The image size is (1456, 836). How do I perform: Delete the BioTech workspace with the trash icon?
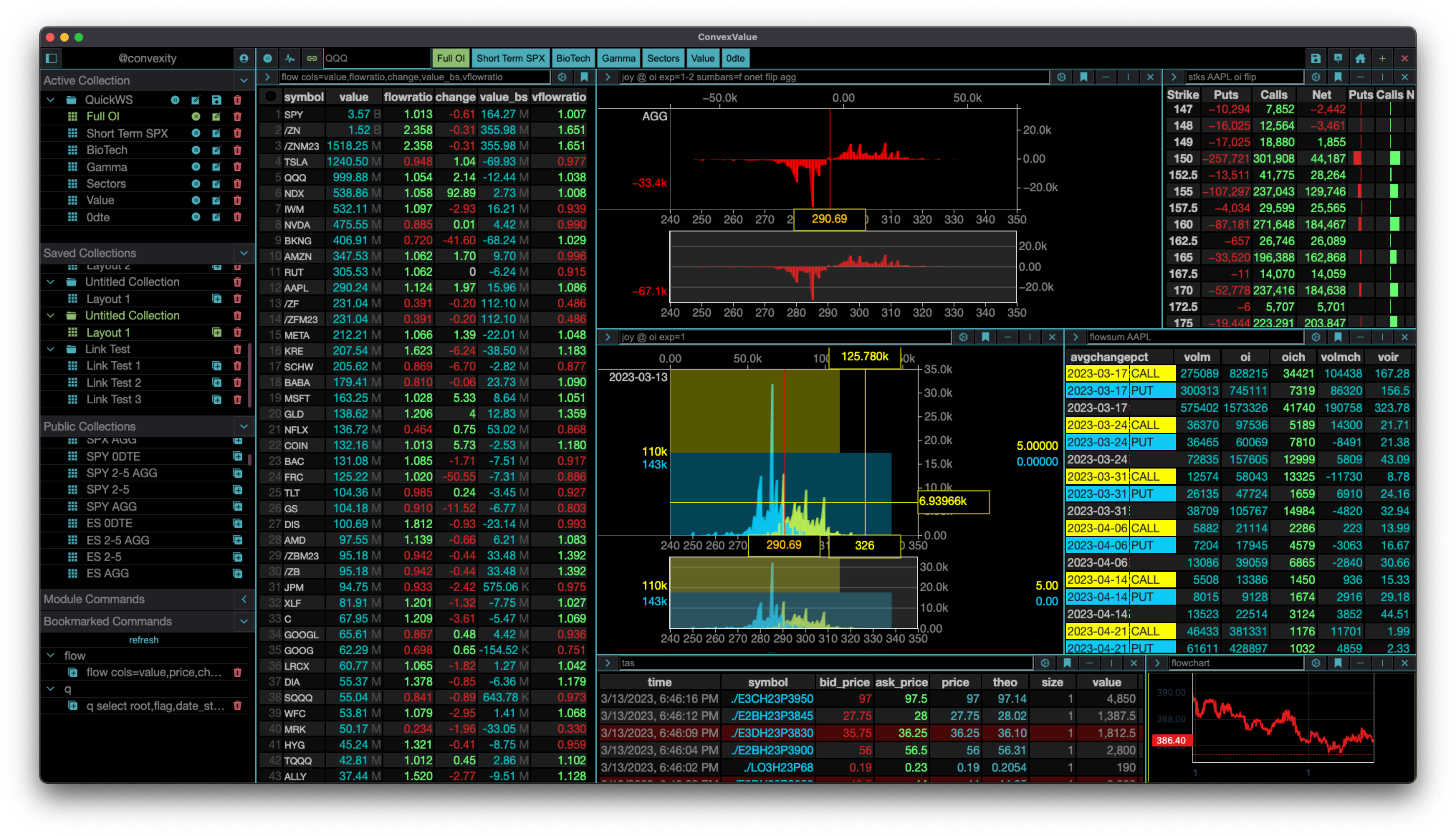(x=237, y=150)
